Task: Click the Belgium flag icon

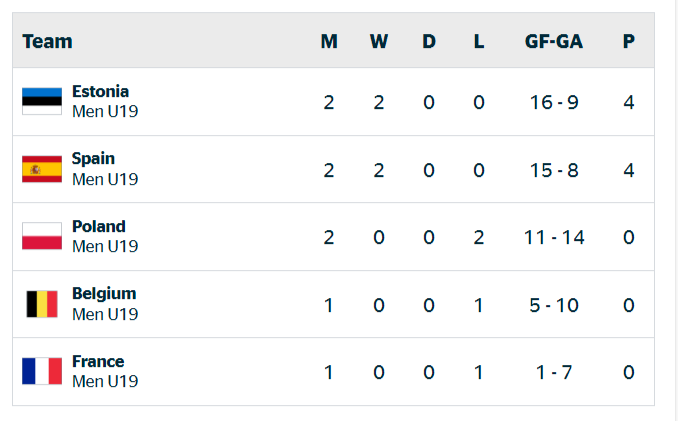Action: (x=42, y=304)
